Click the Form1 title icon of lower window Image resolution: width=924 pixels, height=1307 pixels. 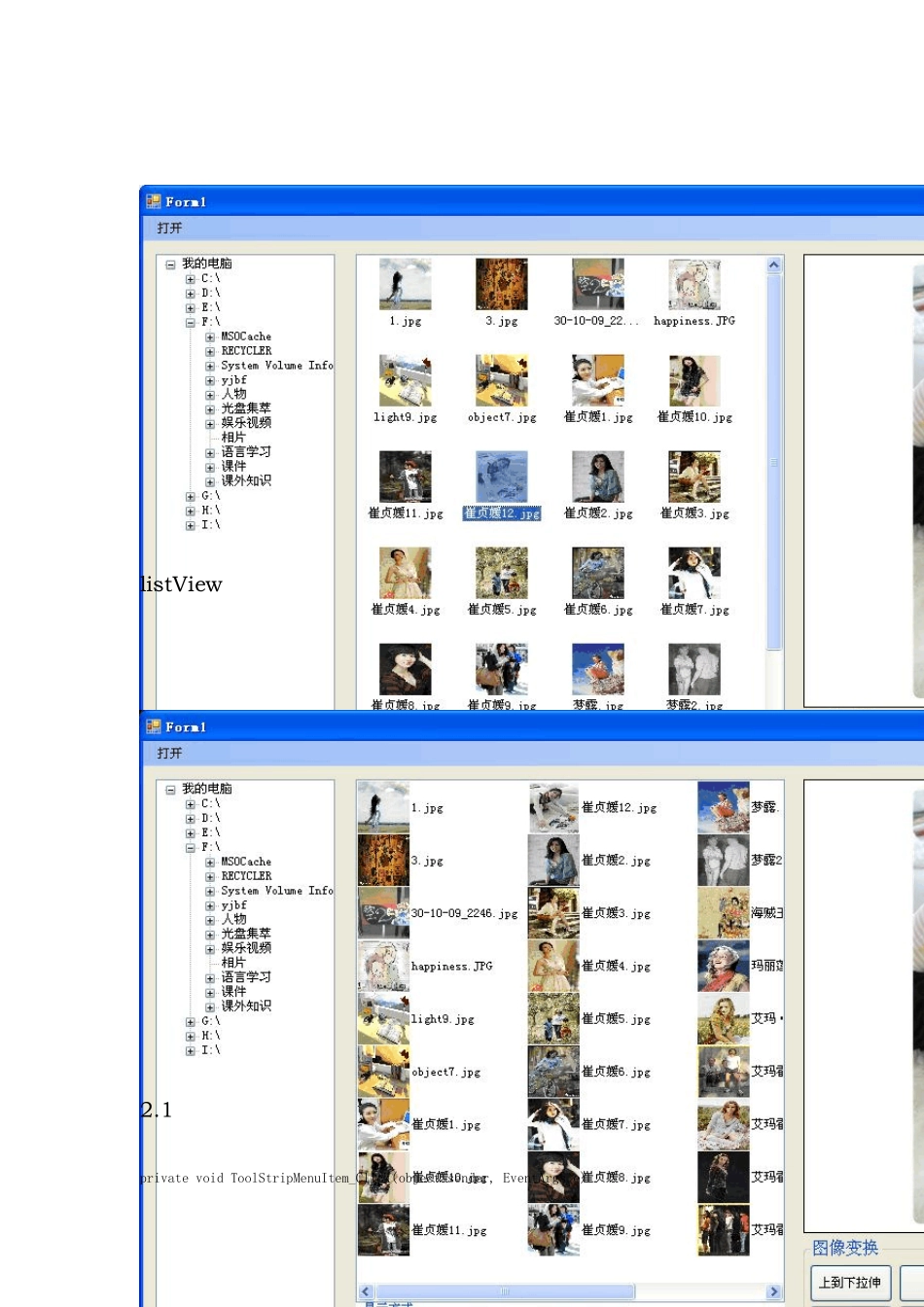click(153, 726)
